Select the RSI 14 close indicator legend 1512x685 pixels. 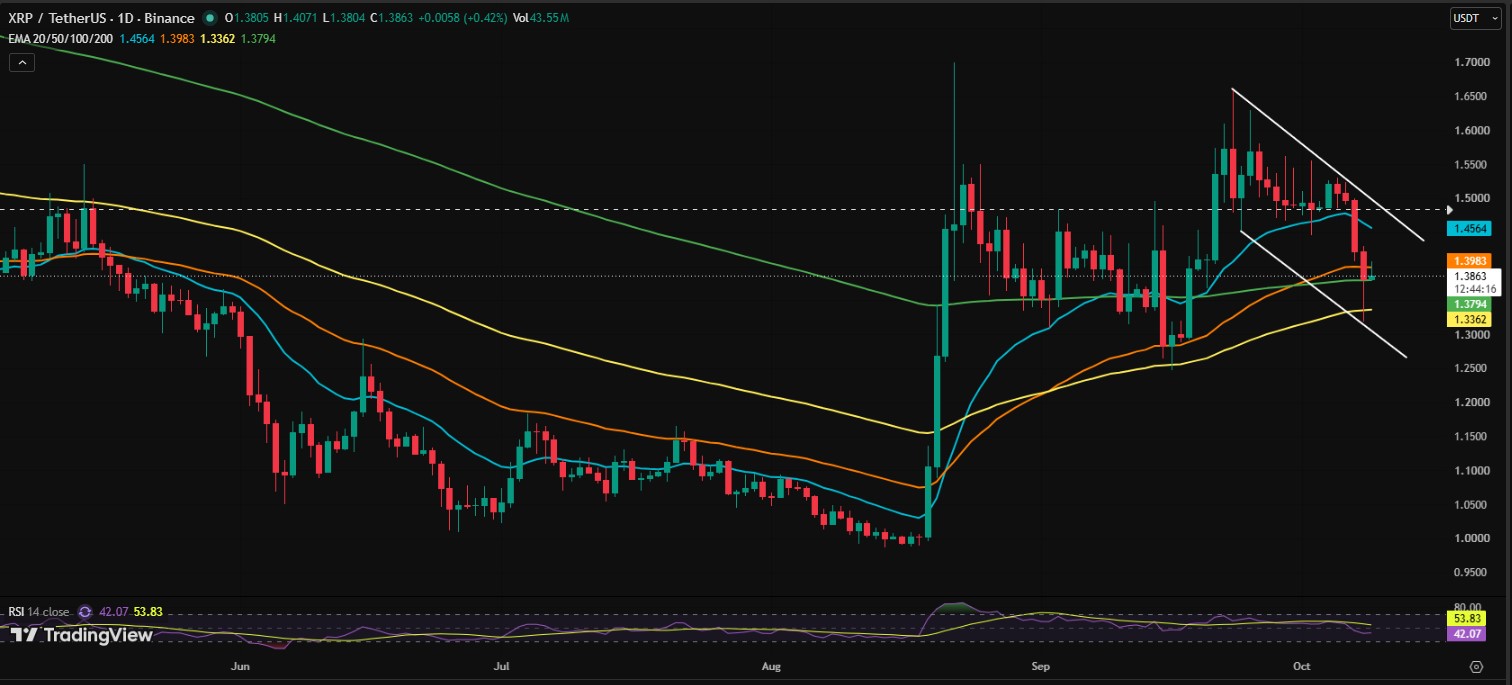tap(39, 611)
